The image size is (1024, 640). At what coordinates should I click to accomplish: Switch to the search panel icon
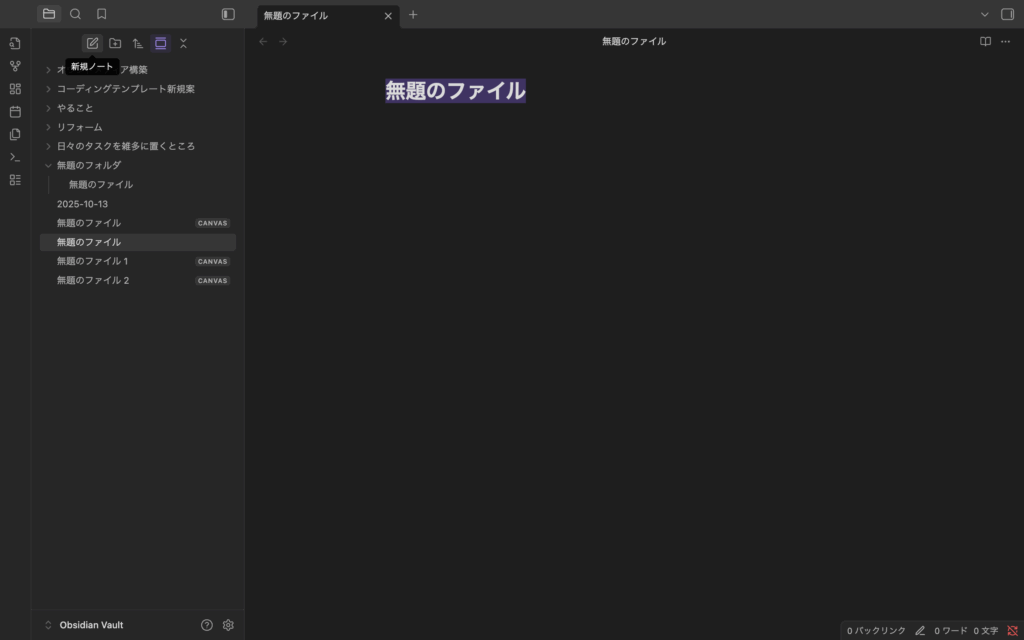(x=75, y=14)
